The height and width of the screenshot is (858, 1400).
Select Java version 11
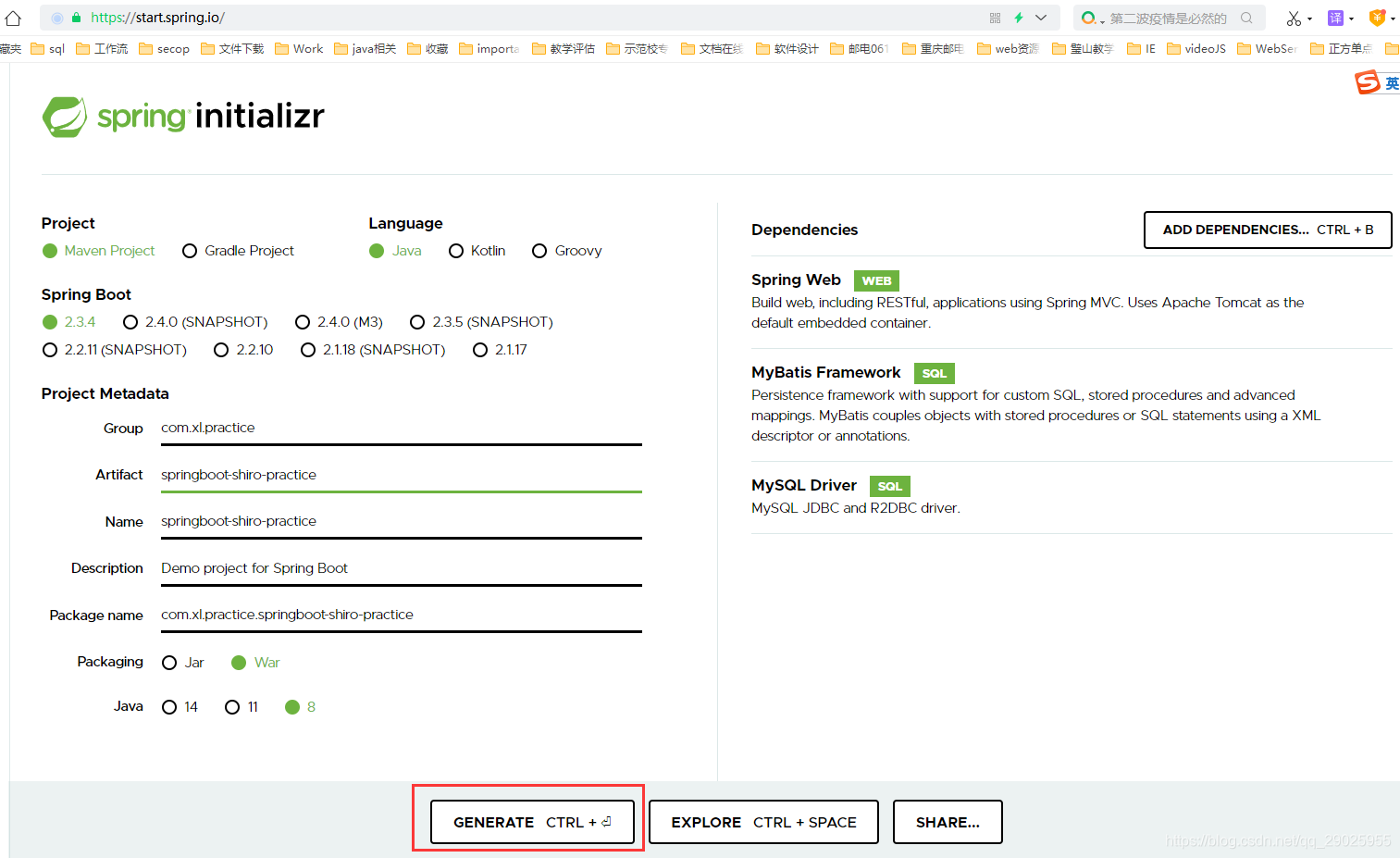tap(242, 707)
